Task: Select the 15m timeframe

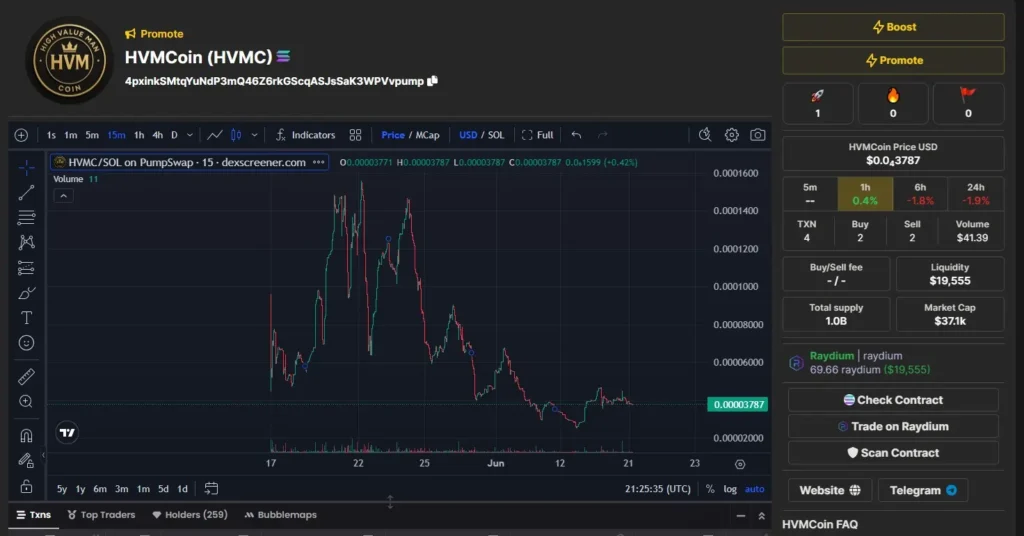Action: [x=116, y=135]
